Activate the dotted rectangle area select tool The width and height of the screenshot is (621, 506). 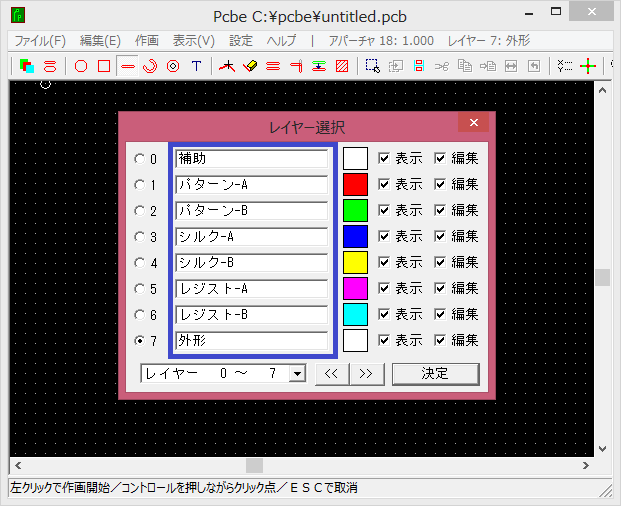click(x=372, y=67)
